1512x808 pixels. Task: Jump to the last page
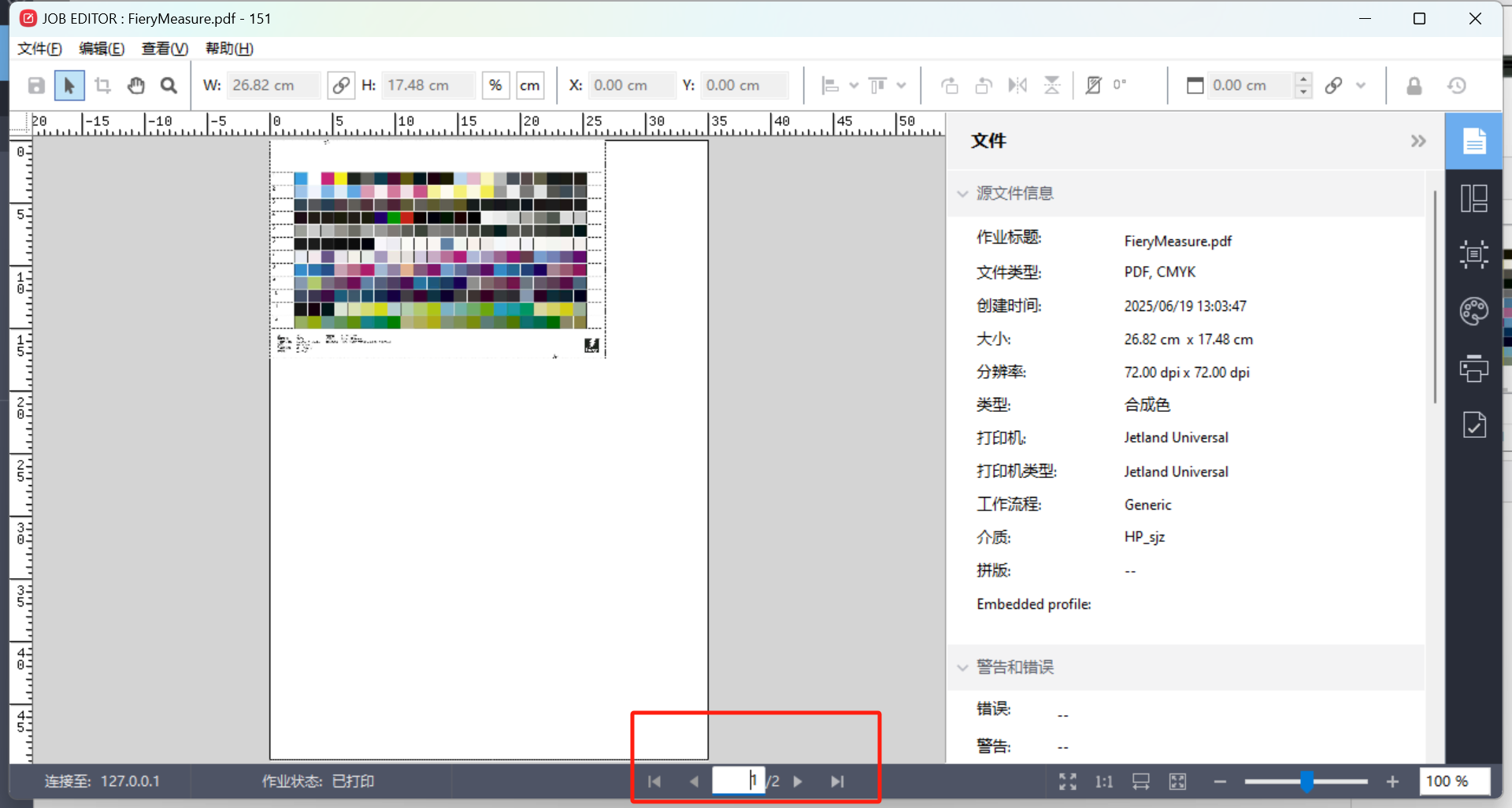point(837,781)
